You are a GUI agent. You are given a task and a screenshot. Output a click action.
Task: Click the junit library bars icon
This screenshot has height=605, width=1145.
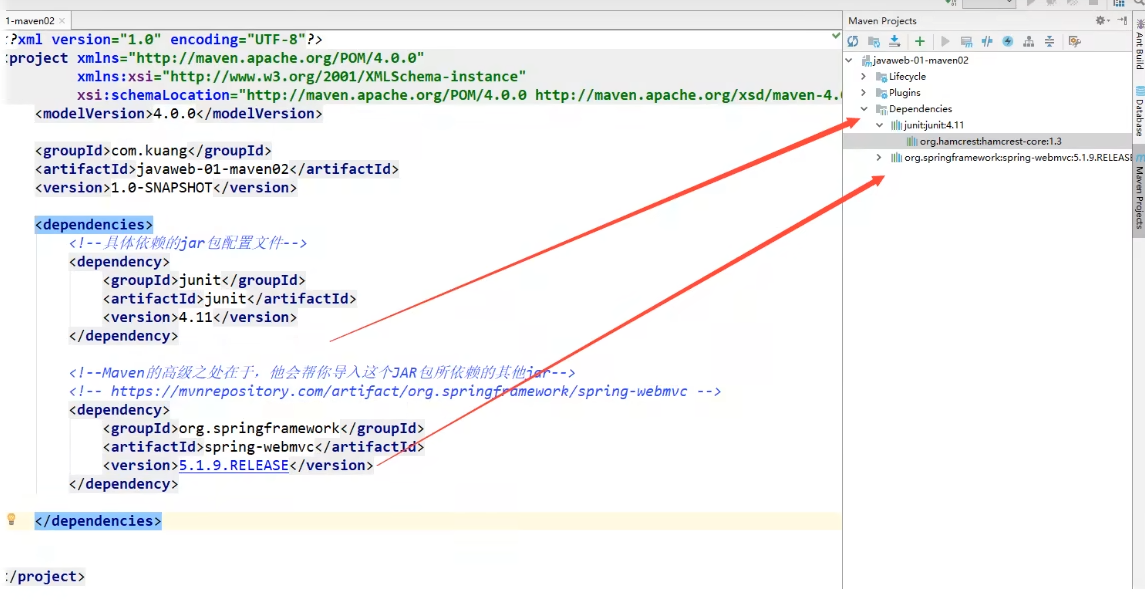coord(896,125)
